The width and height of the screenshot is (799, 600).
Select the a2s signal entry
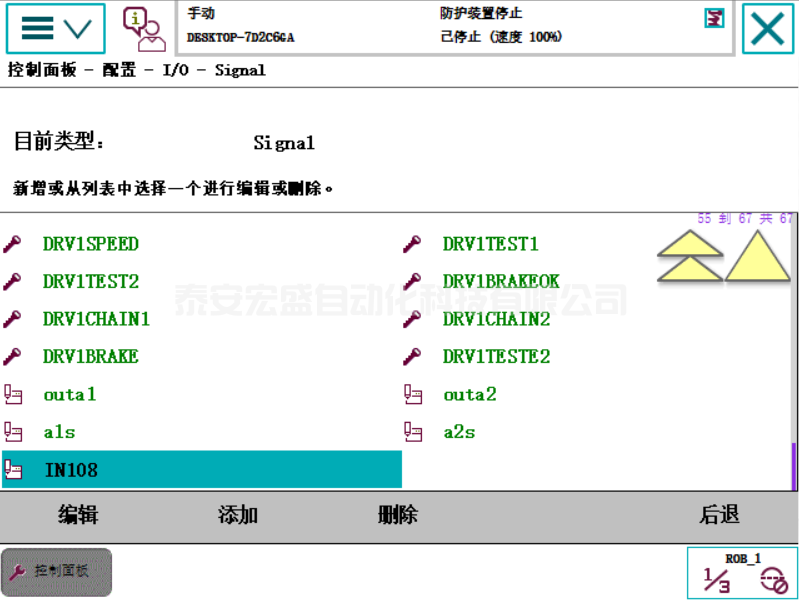coord(459,432)
